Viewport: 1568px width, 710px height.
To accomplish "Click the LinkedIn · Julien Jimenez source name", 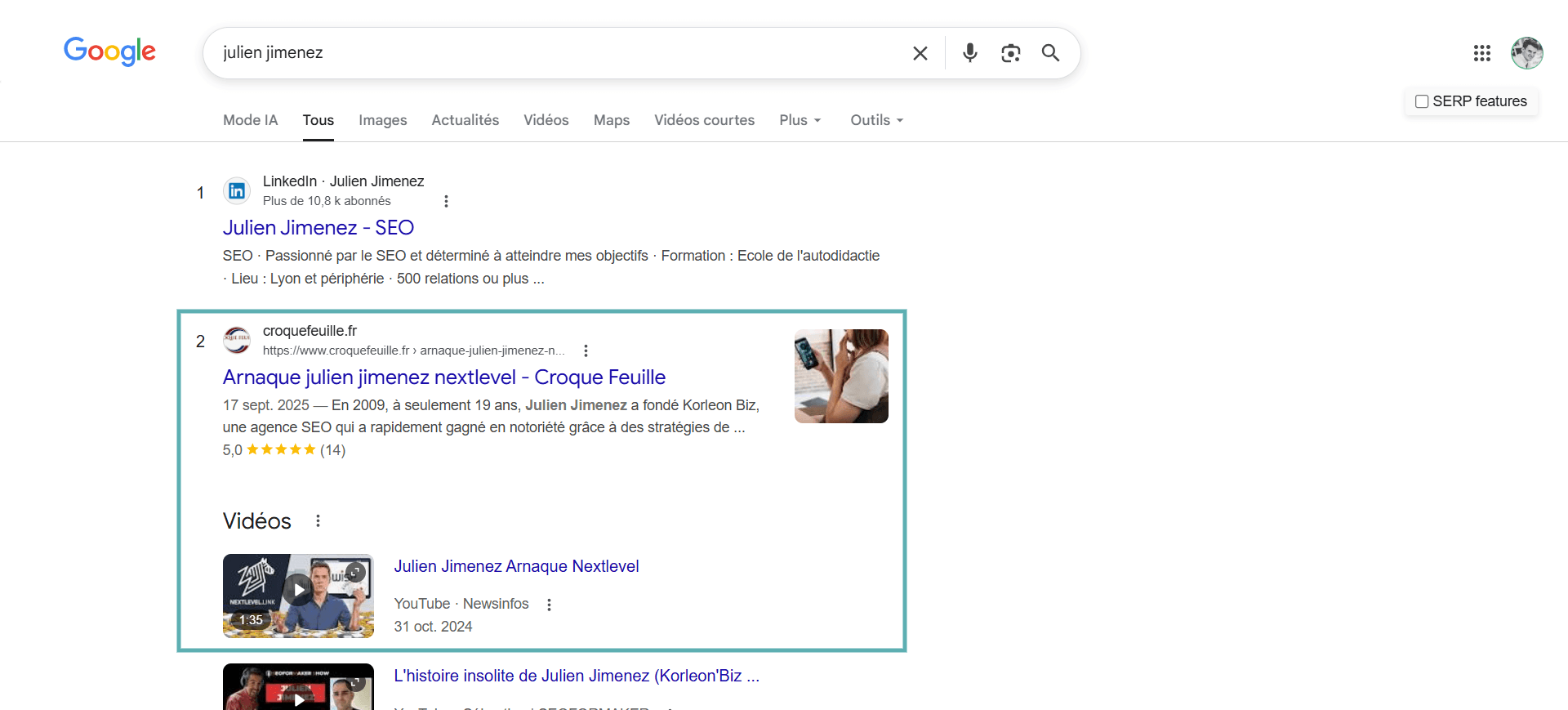I will click(x=343, y=181).
